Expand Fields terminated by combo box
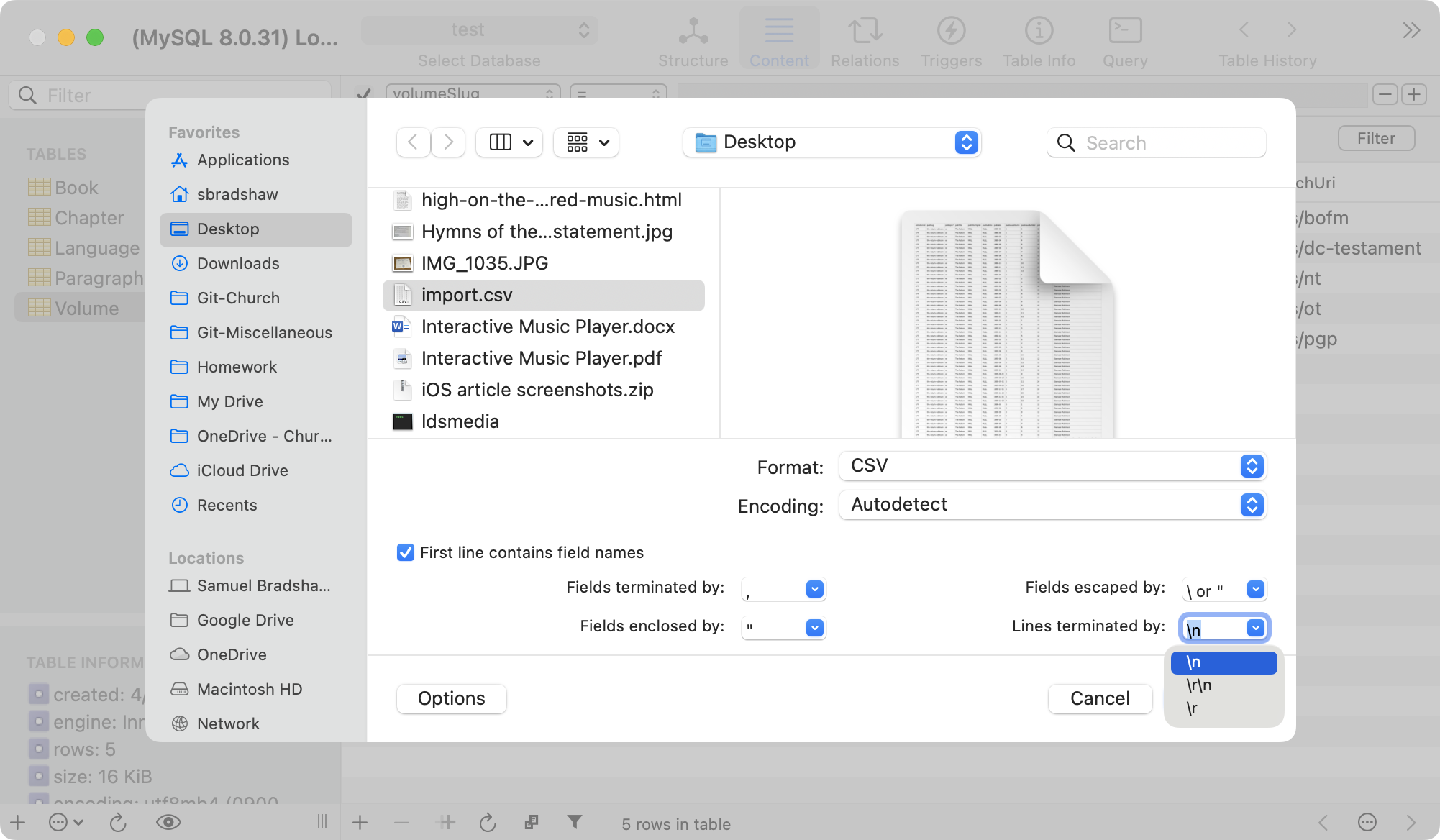The width and height of the screenshot is (1440, 840). [814, 589]
